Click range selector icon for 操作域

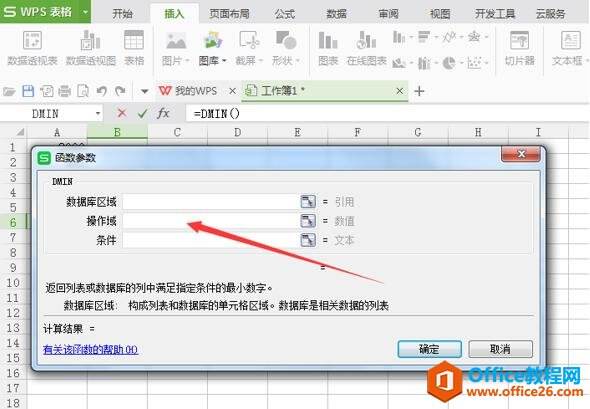308,221
